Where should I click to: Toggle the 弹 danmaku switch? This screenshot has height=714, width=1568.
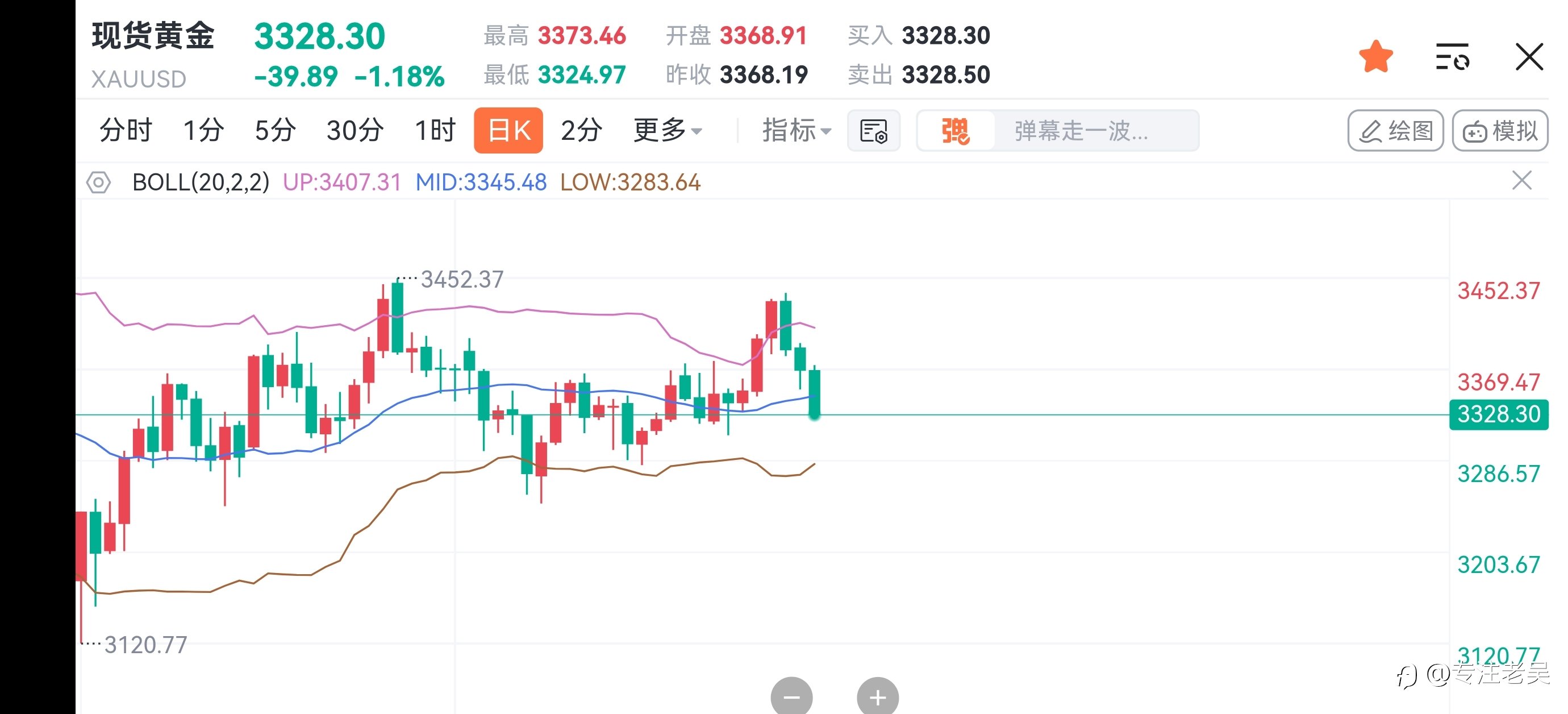pos(955,130)
